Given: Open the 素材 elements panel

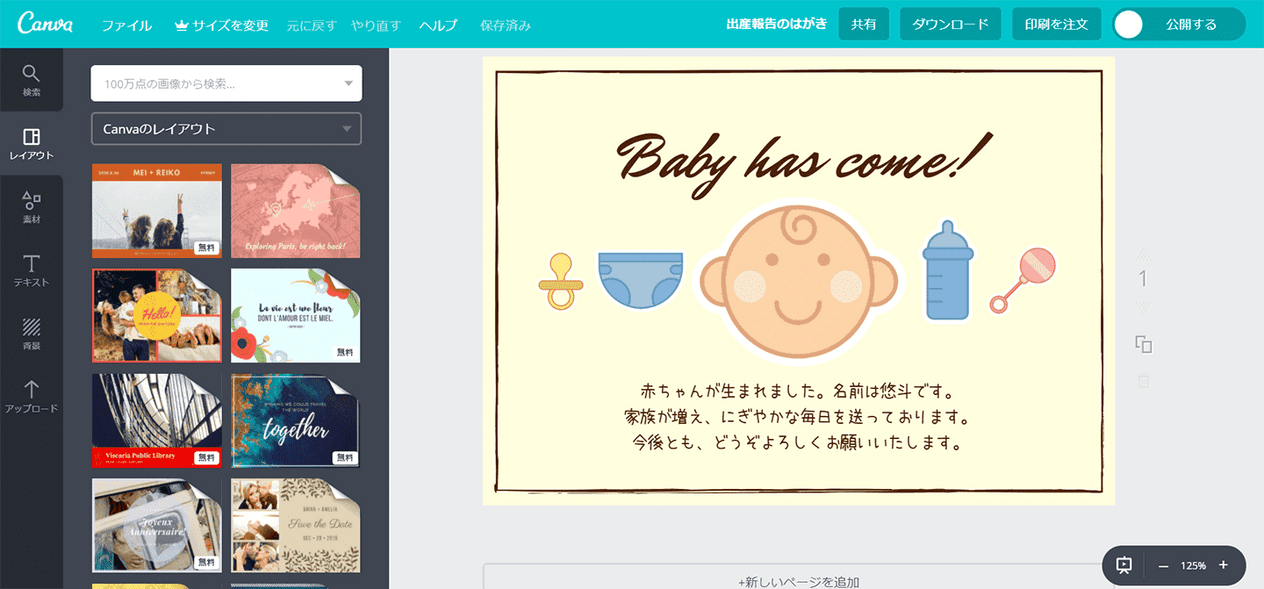Looking at the screenshot, I should (x=31, y=207).
